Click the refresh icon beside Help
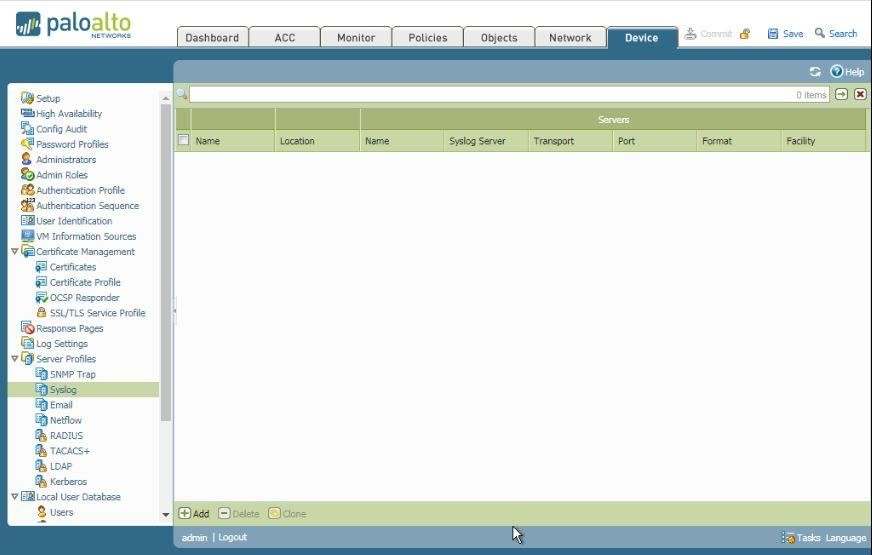The image size is (872, 555). coord(815,72)
